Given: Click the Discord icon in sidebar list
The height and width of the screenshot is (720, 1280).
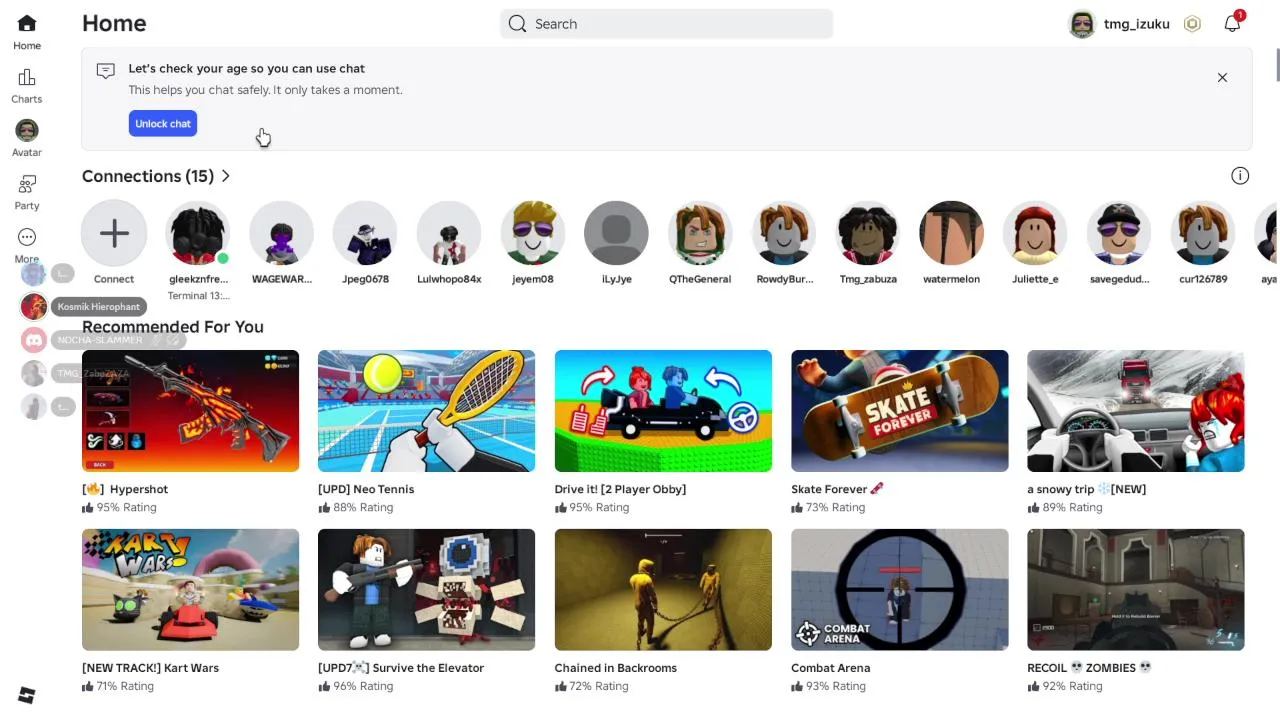Looking at the screenshot, I should coord(34,340).
